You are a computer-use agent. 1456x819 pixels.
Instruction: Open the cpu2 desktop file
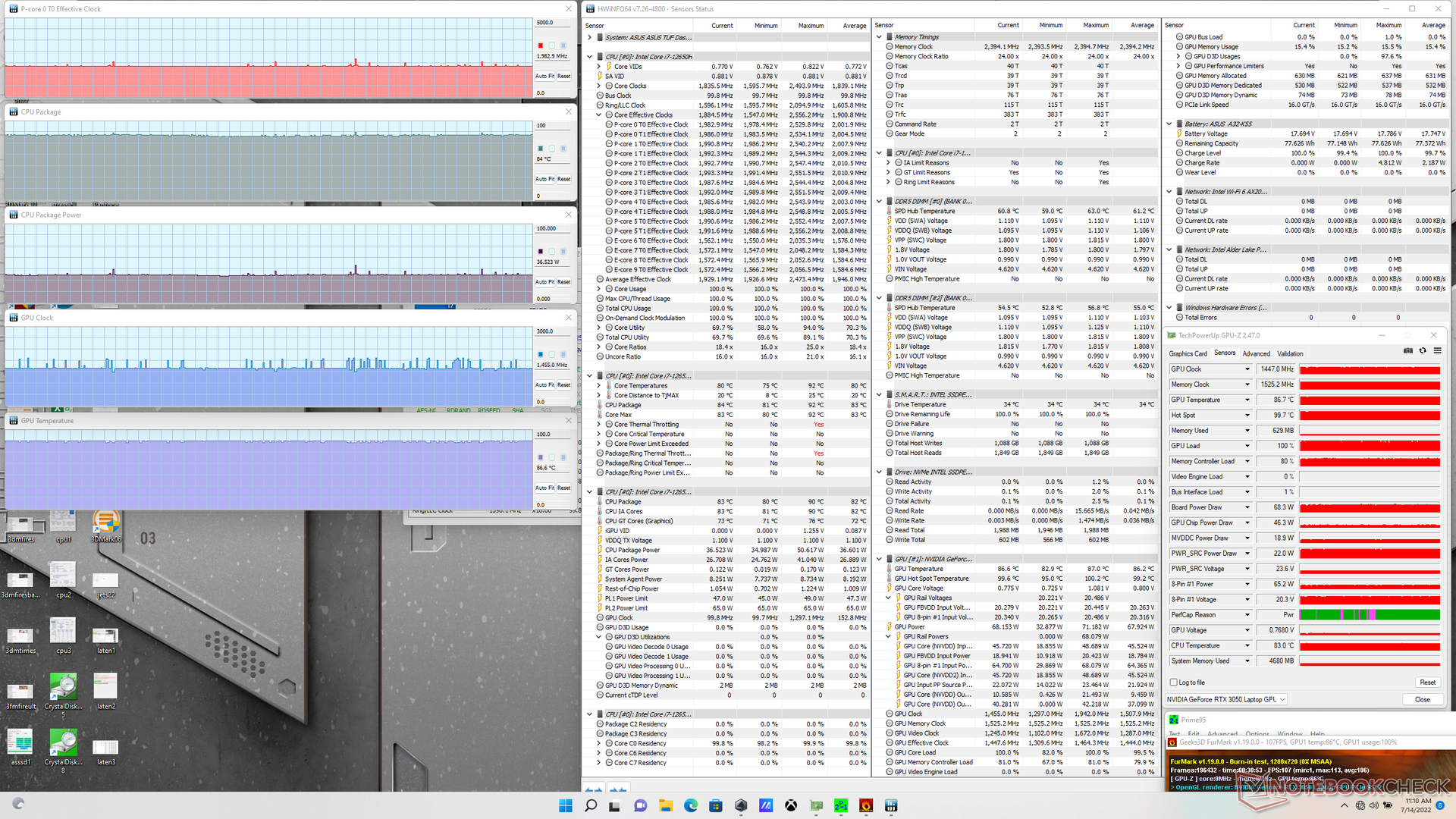(63, 580)
